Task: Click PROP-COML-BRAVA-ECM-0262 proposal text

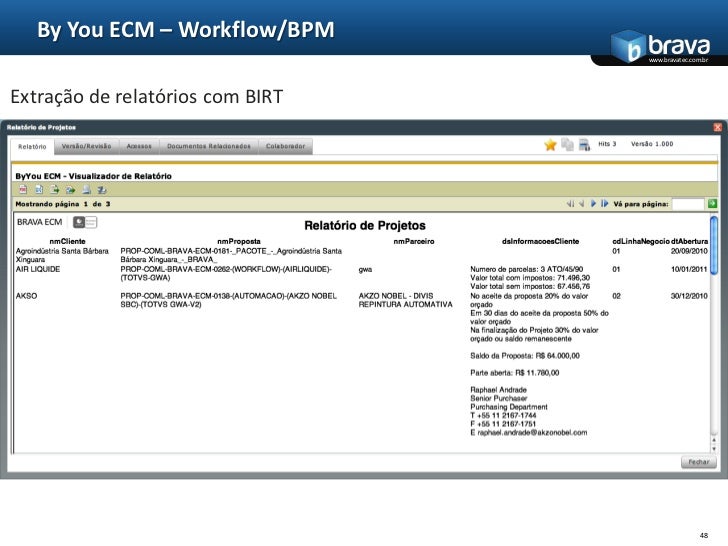Action: pos(226,273)
